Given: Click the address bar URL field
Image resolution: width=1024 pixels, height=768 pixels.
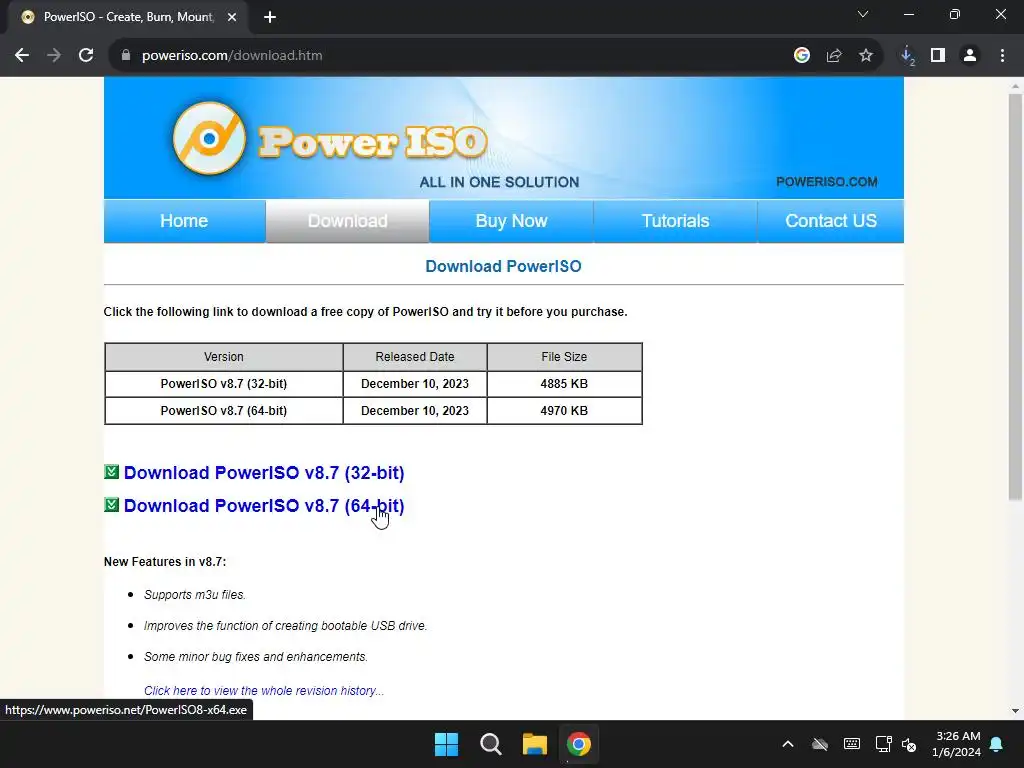Looking at the screenshot, I should coord(457,56).
